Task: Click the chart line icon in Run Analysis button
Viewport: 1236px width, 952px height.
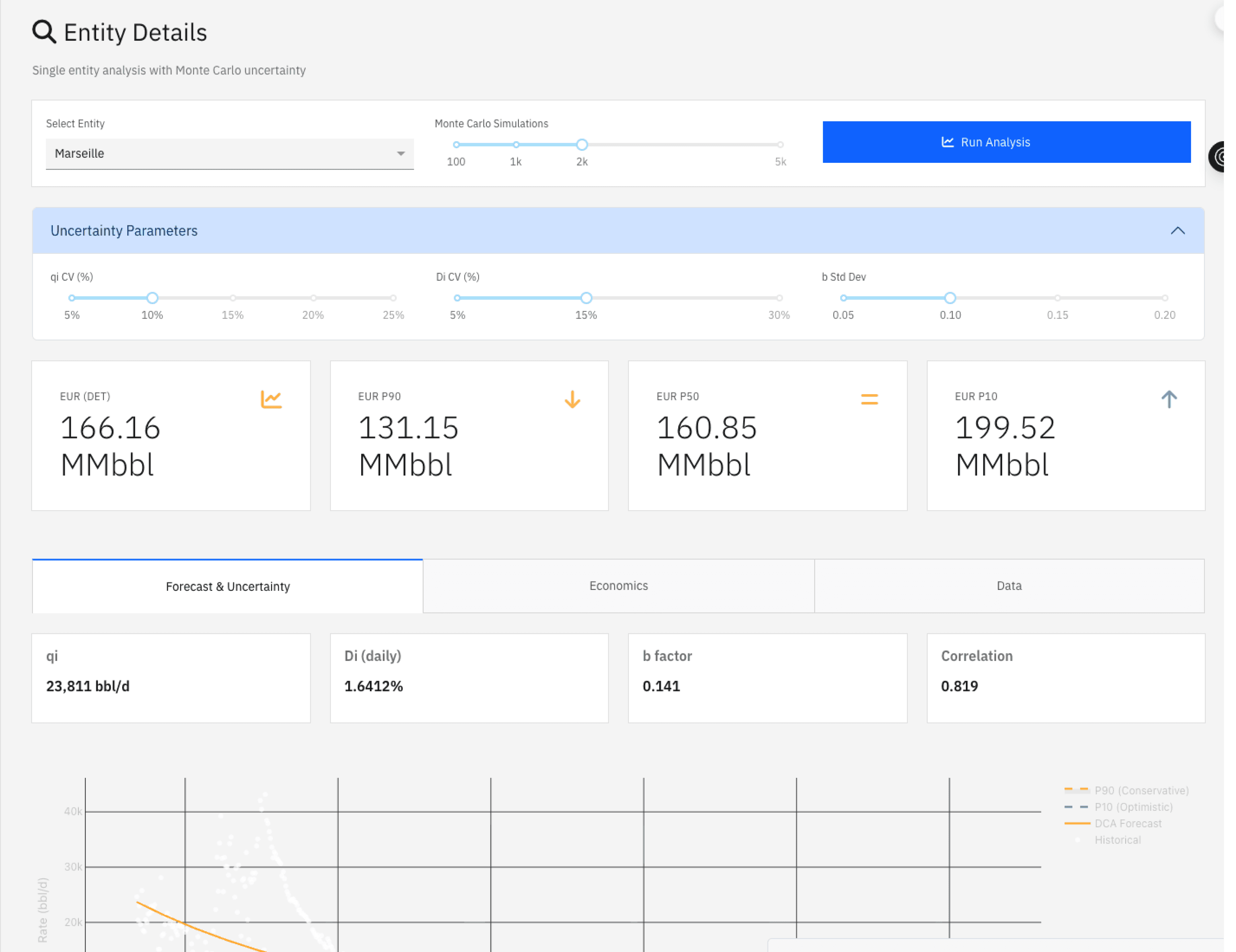Action: coord(947,142)
